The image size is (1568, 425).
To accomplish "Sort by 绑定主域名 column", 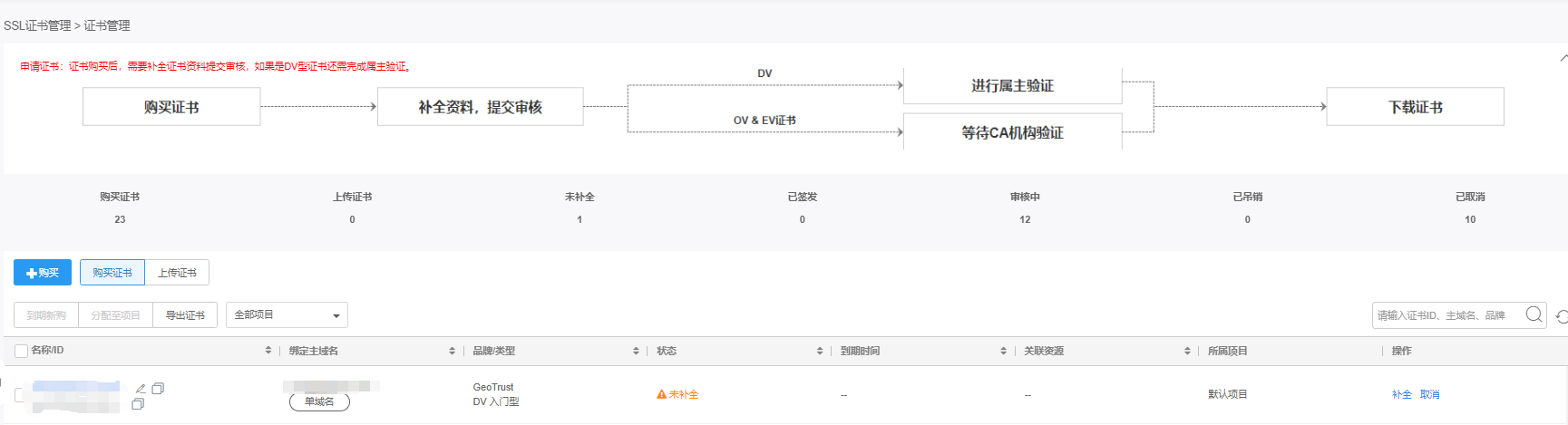I will (452, 351).
